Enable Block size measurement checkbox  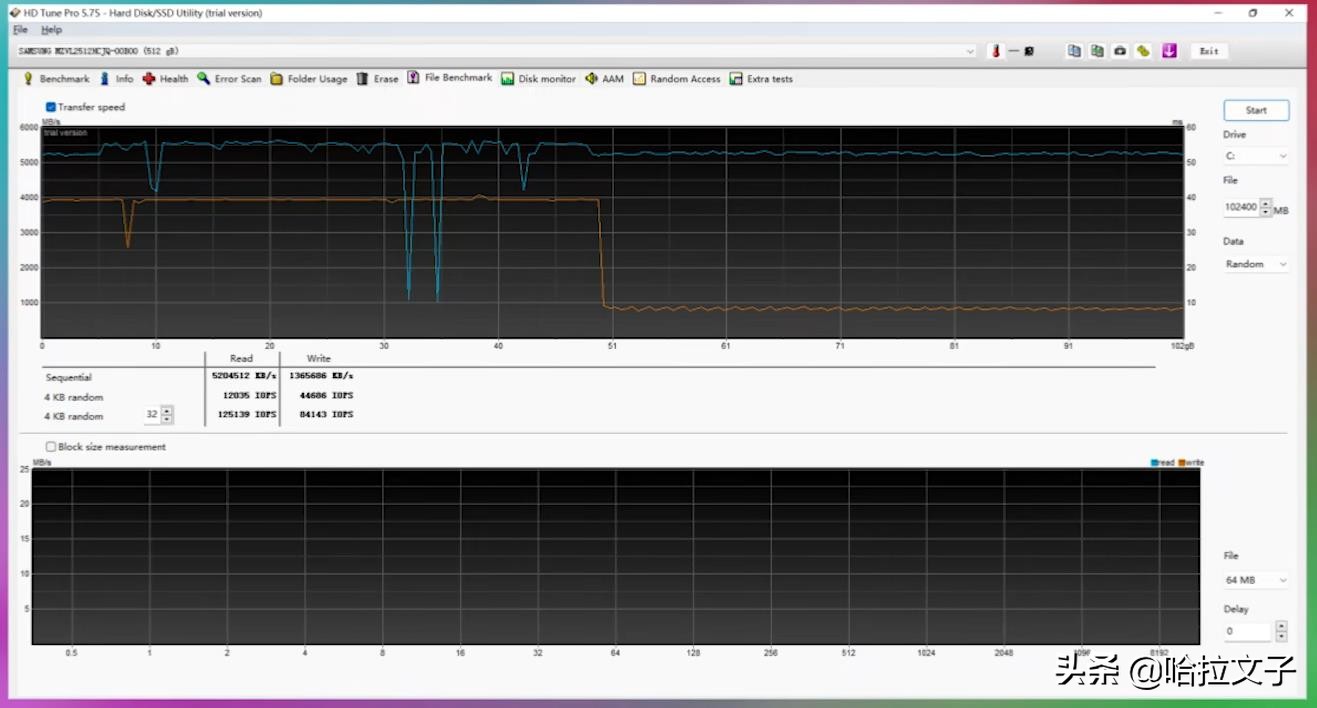point(51,447)
